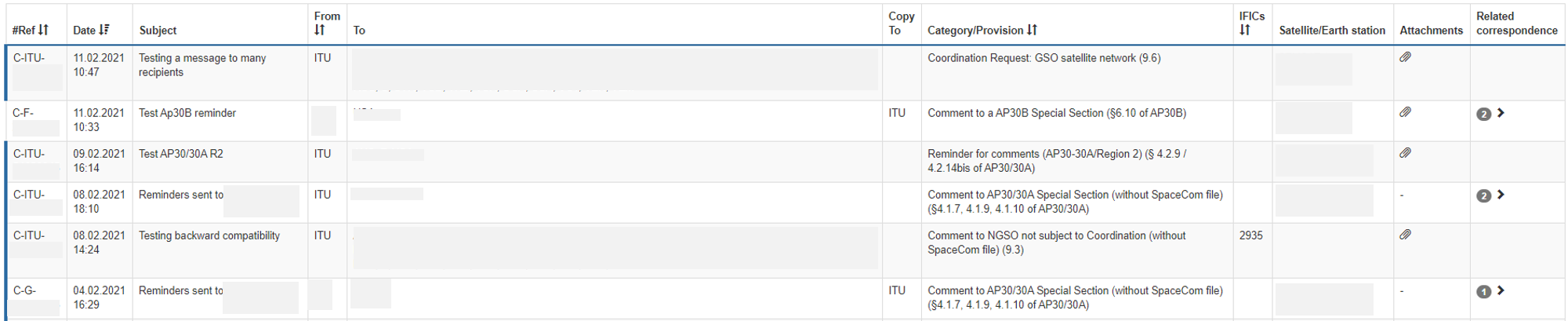Screen dimensions: 1568x321
Task: Open attachment for Testing backward compatibility
Action: [1406, 235]
